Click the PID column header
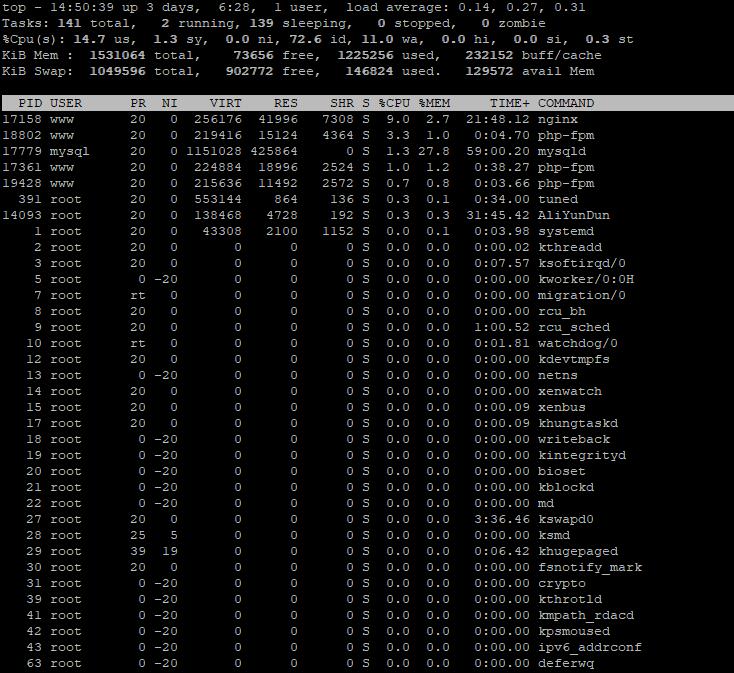734x673 pixels. 30,103
